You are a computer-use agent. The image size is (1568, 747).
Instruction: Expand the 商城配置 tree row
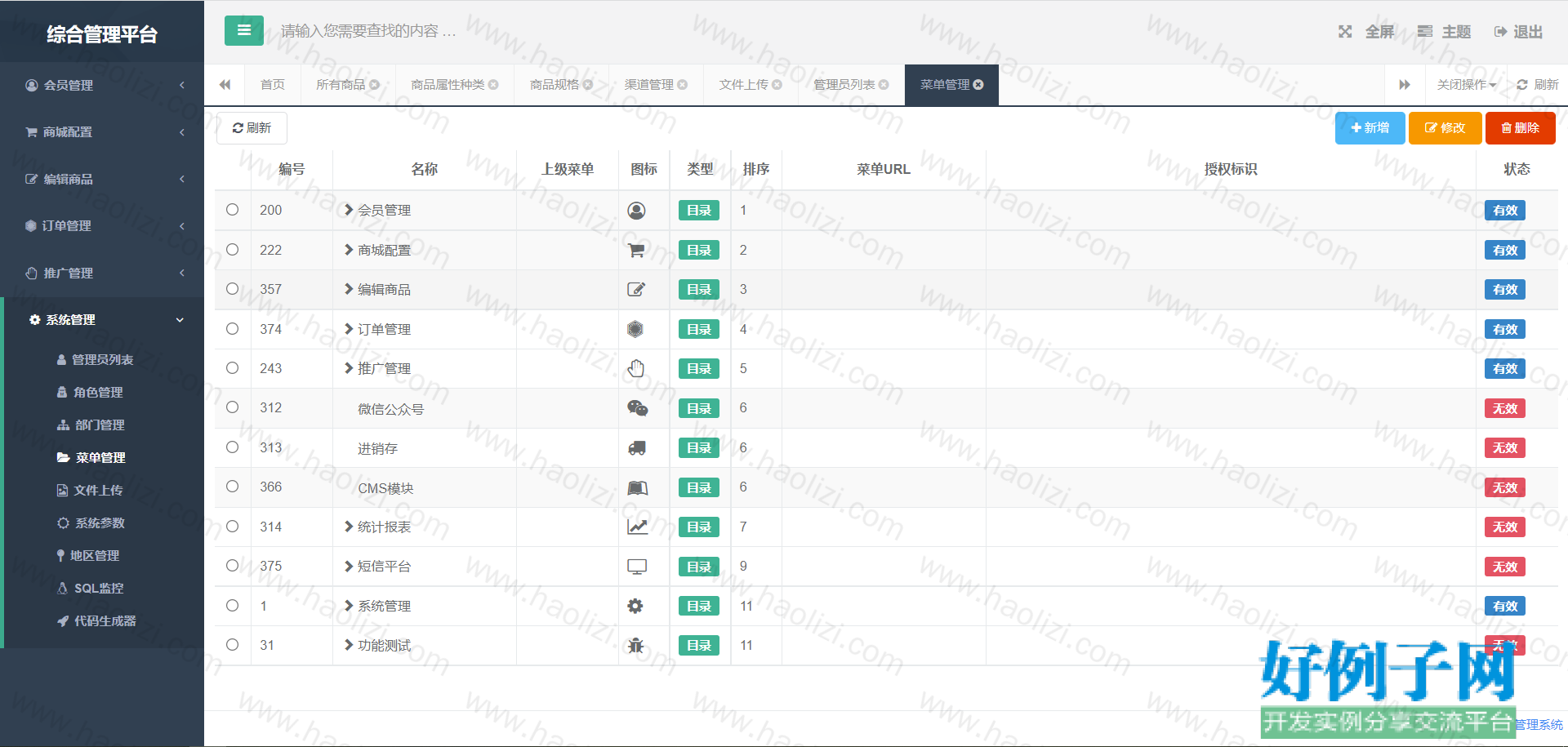(x=349, y=250)
